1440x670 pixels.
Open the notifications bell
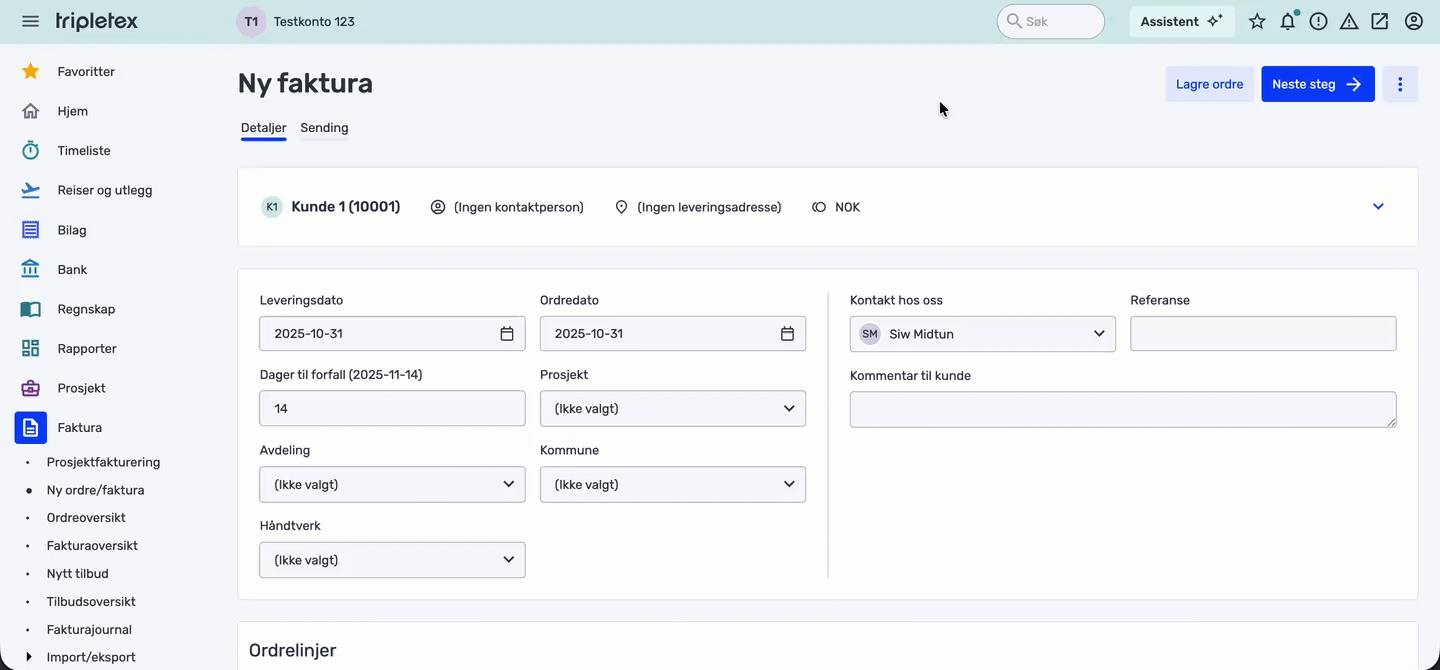[x=1288, y=21]
